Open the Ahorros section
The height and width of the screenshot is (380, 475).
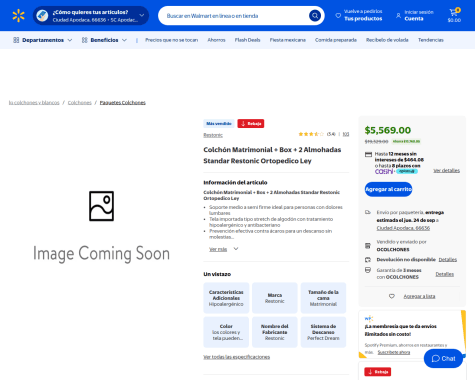(216, 40)
